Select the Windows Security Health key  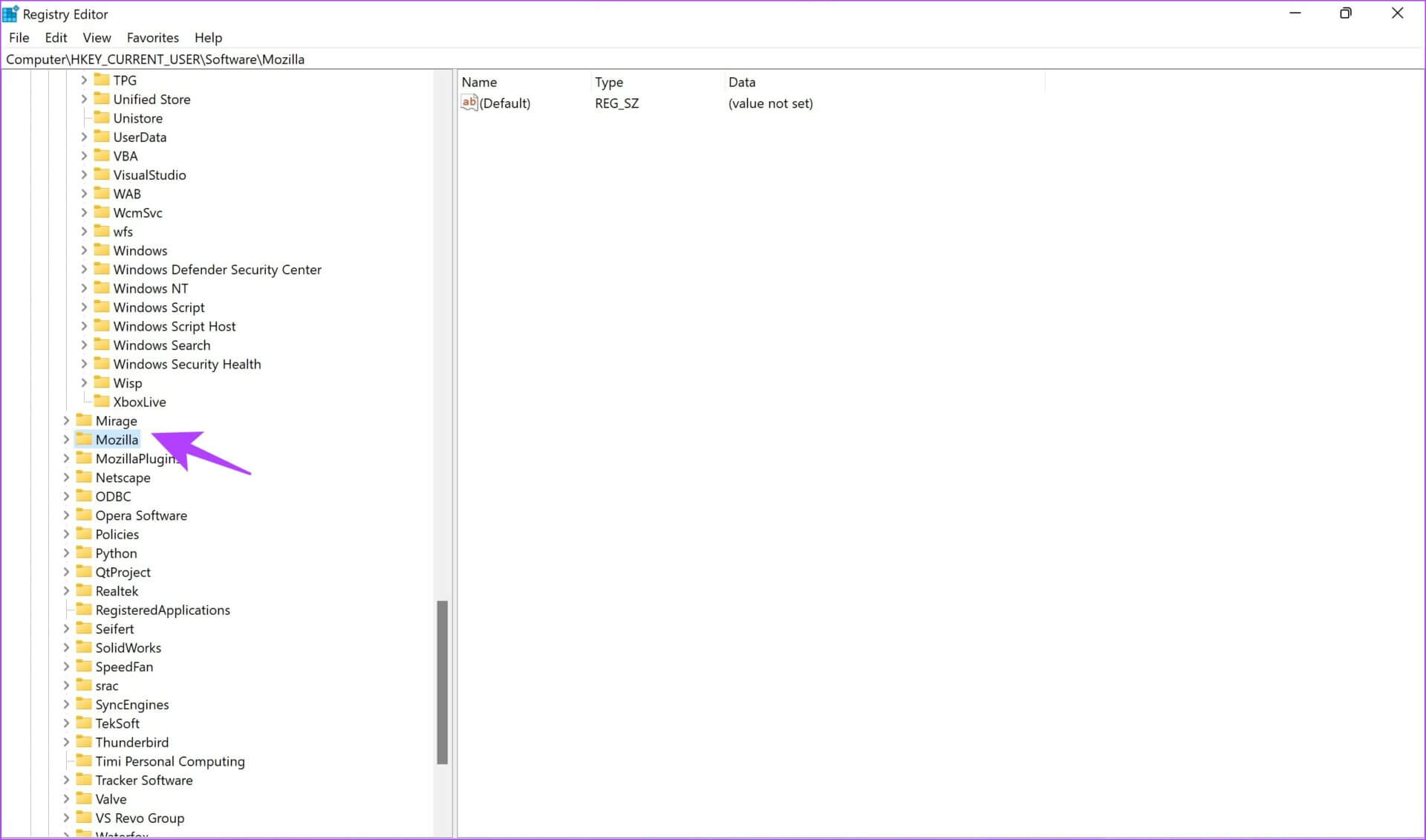(x=187, y=364)
